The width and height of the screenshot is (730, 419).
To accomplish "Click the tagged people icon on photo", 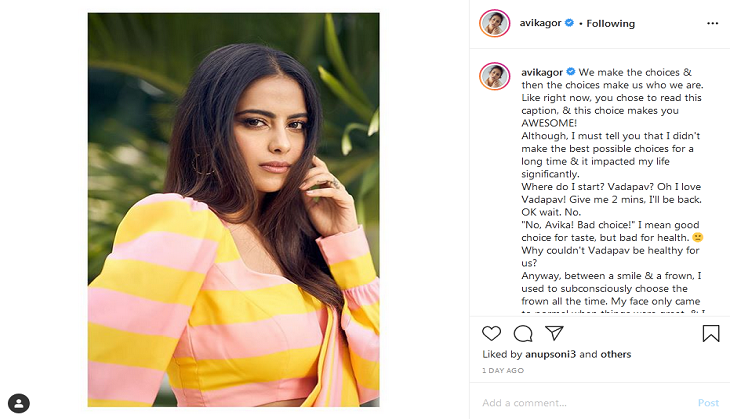I will (x=19, y=403).
